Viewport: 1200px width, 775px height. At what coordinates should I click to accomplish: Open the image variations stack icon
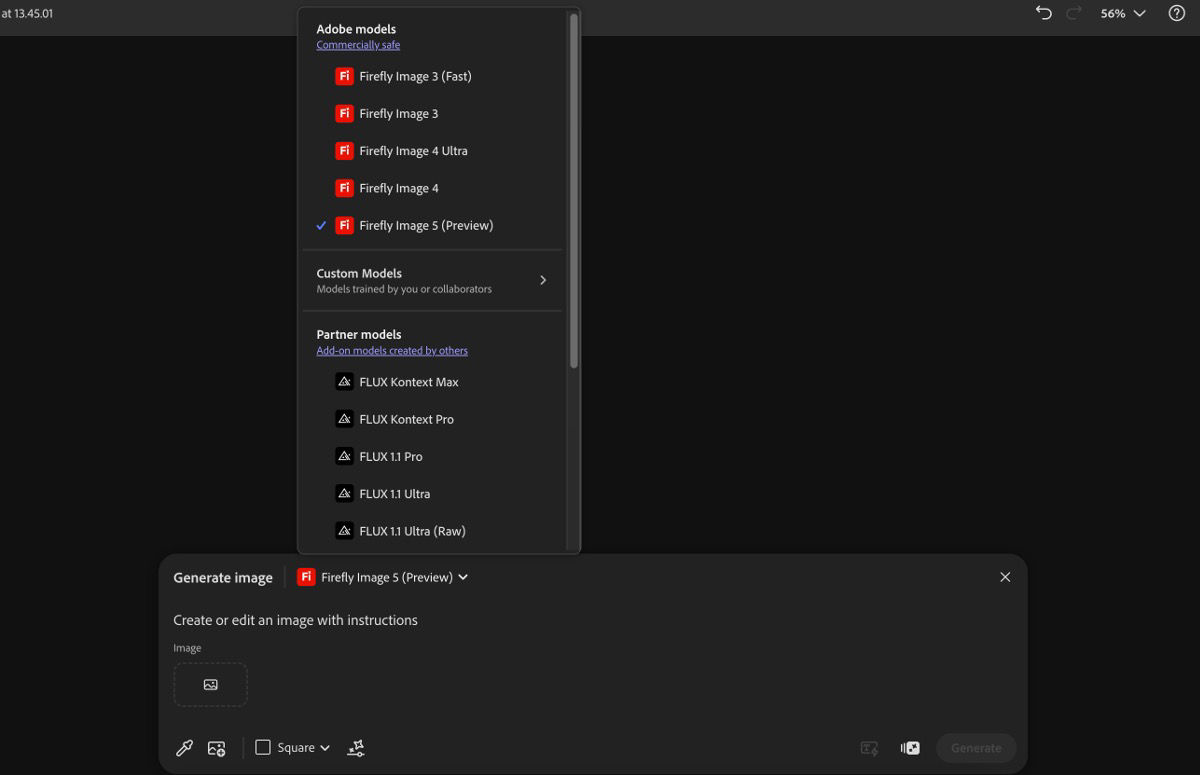click(x=909, y=747)
